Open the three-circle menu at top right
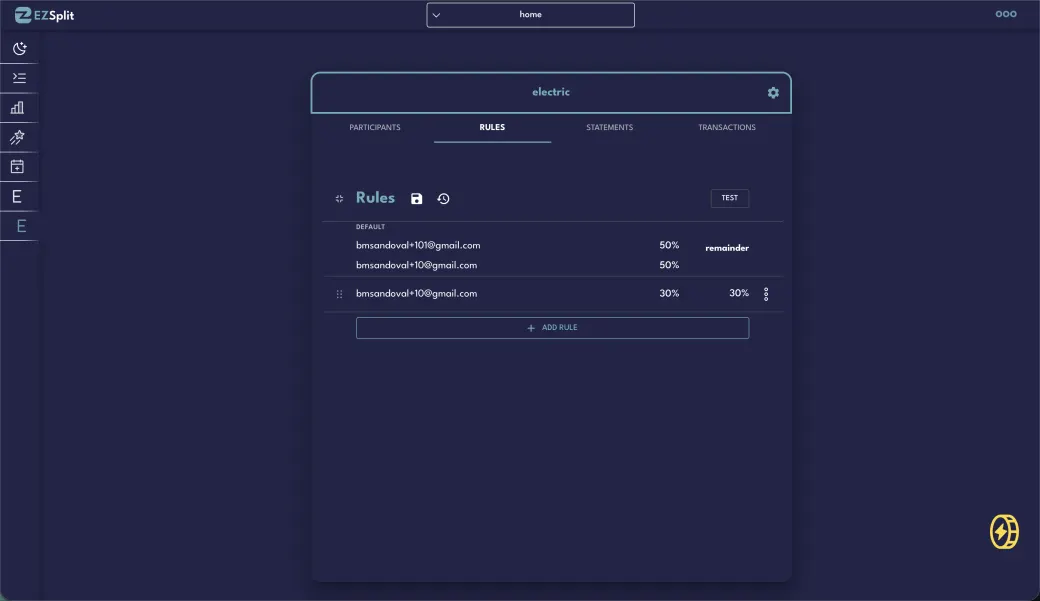 [1006, 14]
